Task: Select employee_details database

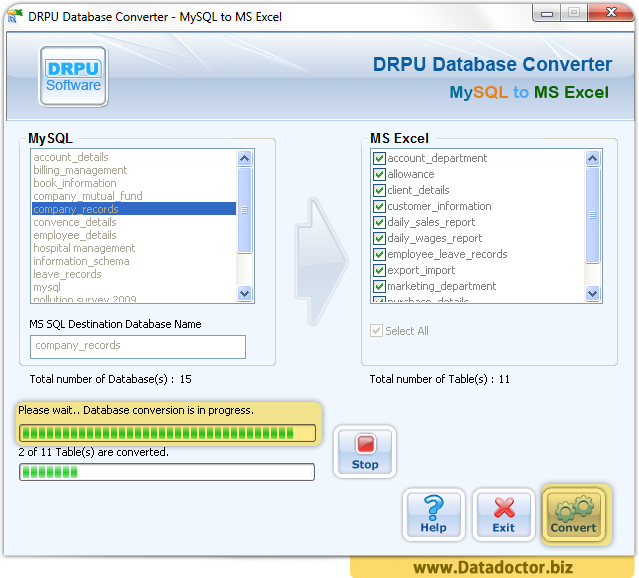Action: [x=134, y=235]
